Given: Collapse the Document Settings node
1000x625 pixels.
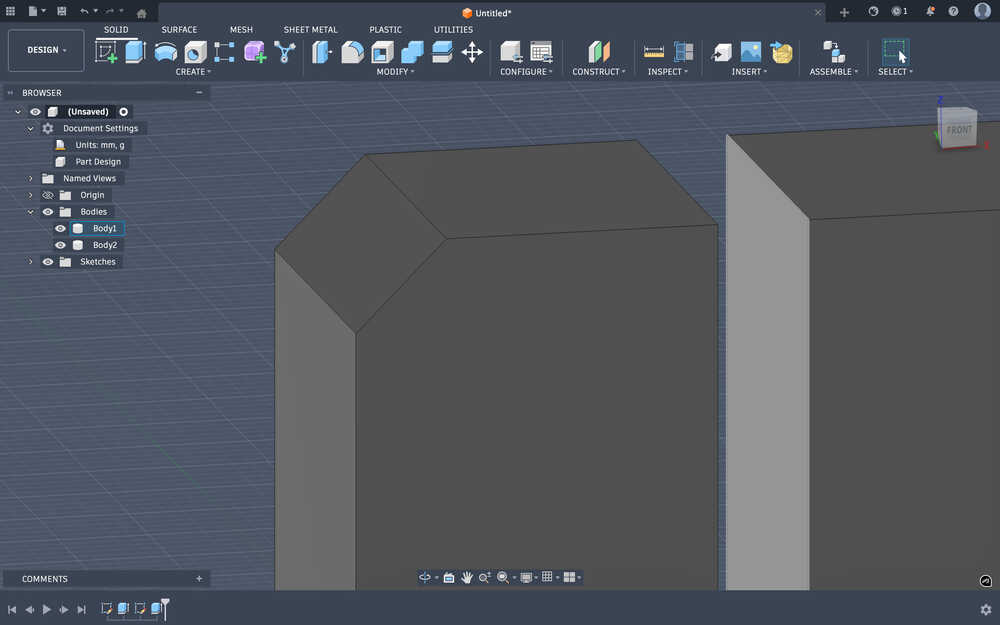Looking at the screenshot, I should 30,128.
